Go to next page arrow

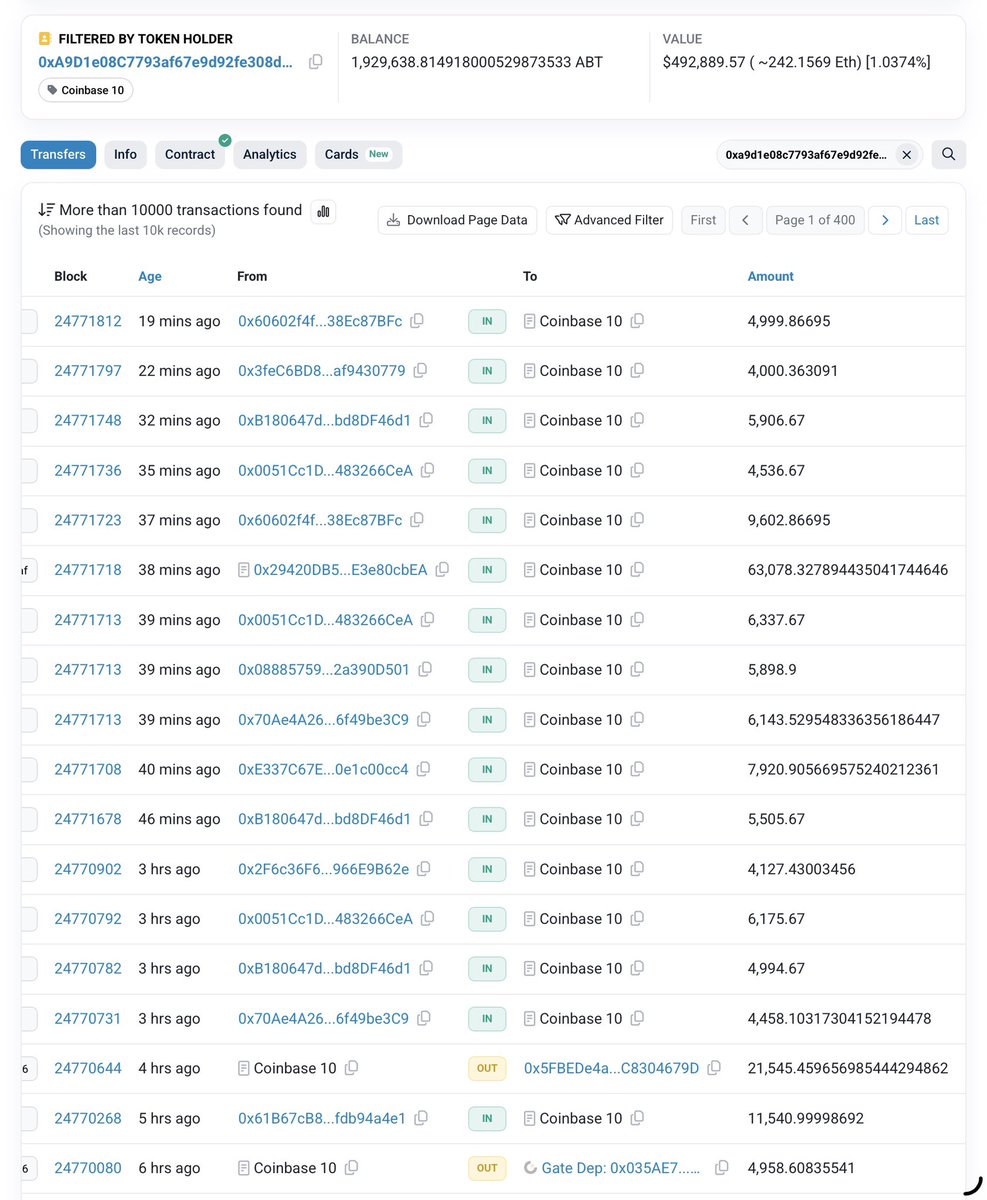885,220
